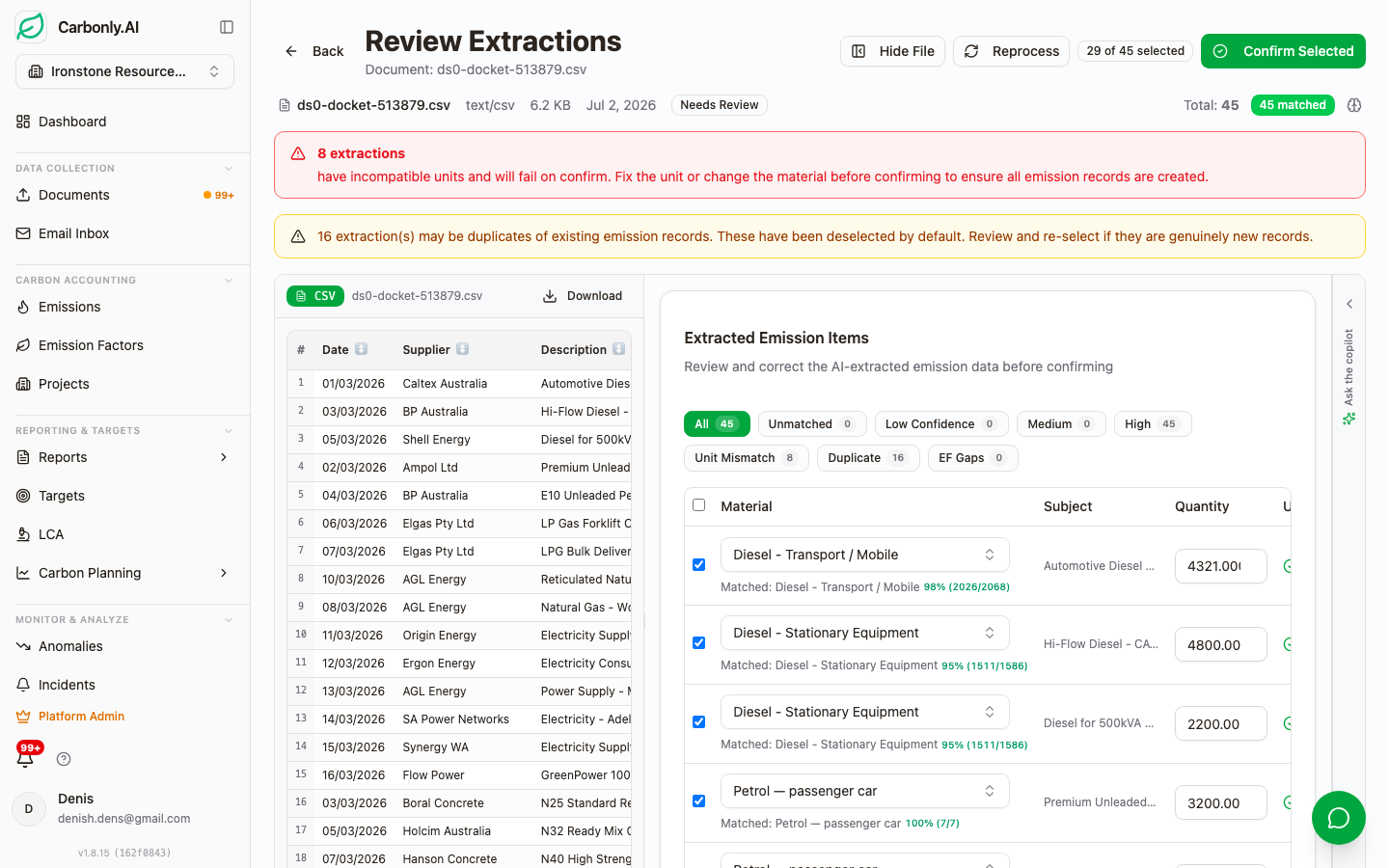Click the Hide File button
The image size is (1389, 868).
click(x=892, y=51)
